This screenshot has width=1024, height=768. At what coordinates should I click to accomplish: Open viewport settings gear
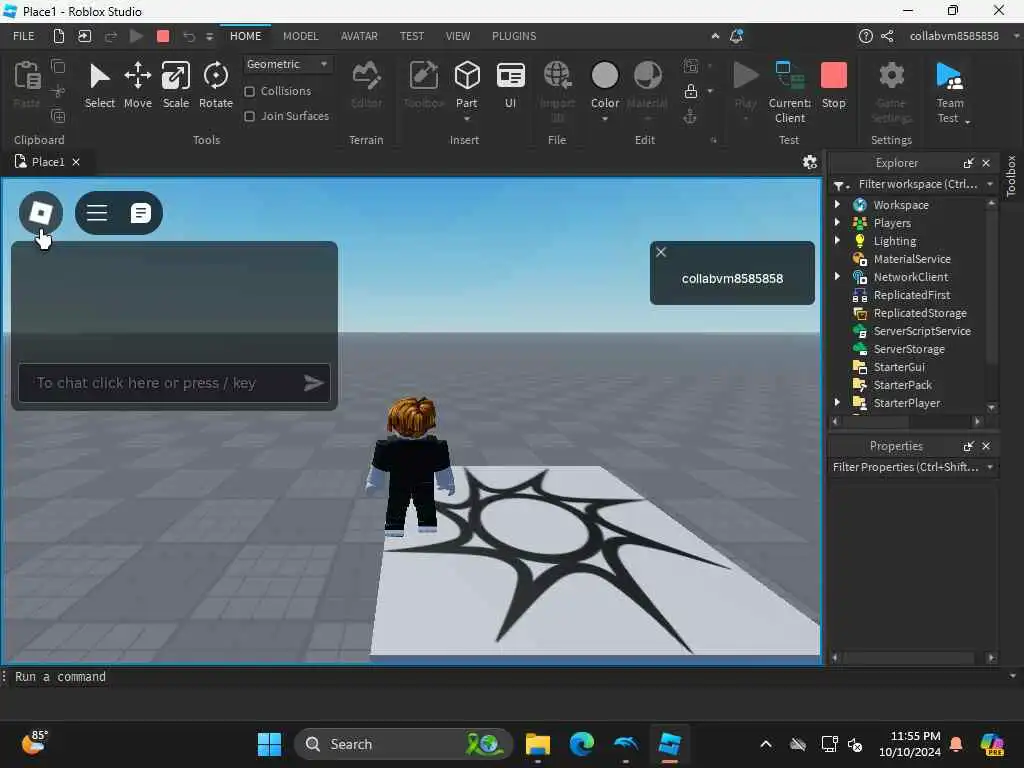click(810, 162)
